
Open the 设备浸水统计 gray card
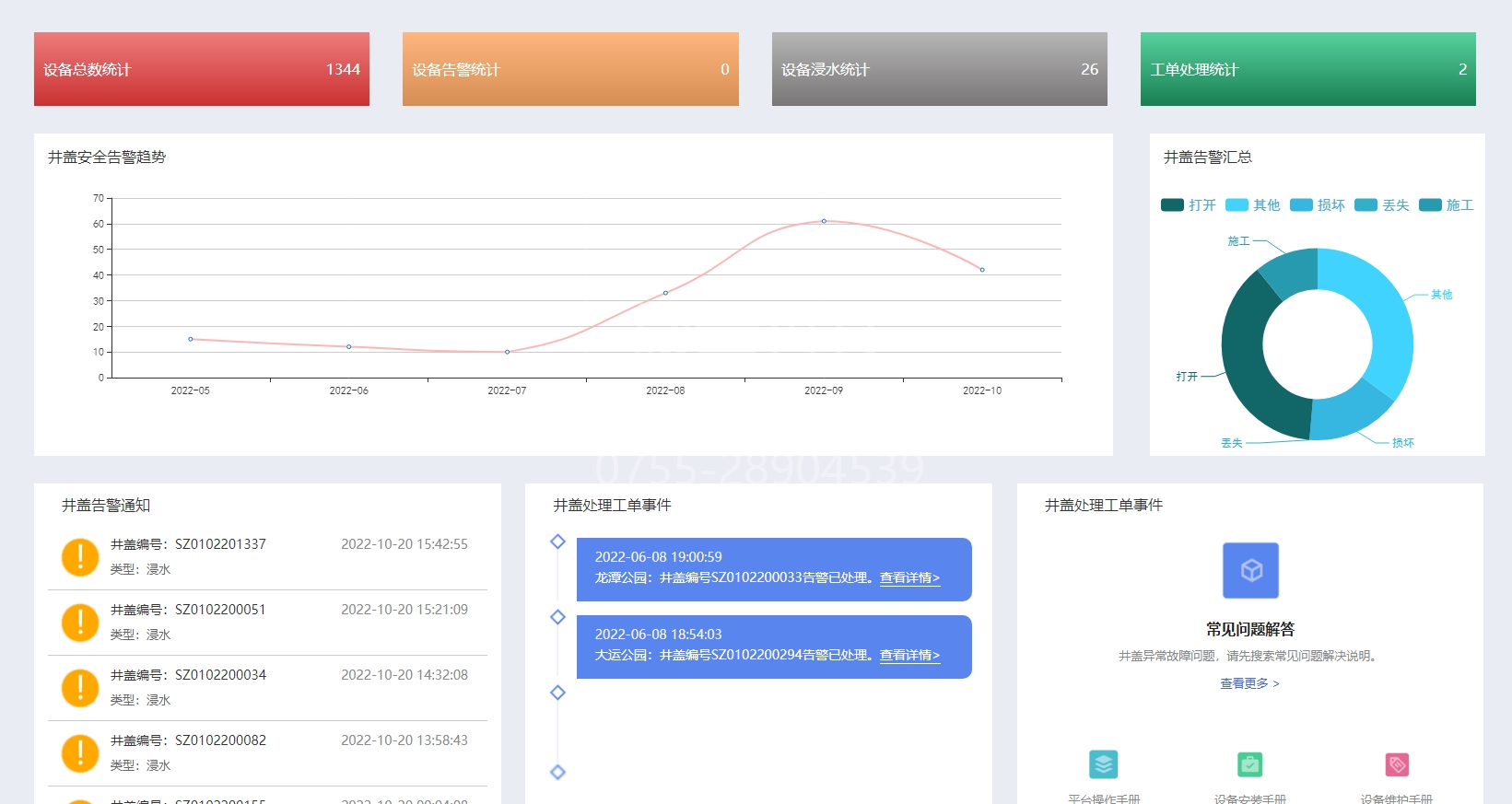940,69
